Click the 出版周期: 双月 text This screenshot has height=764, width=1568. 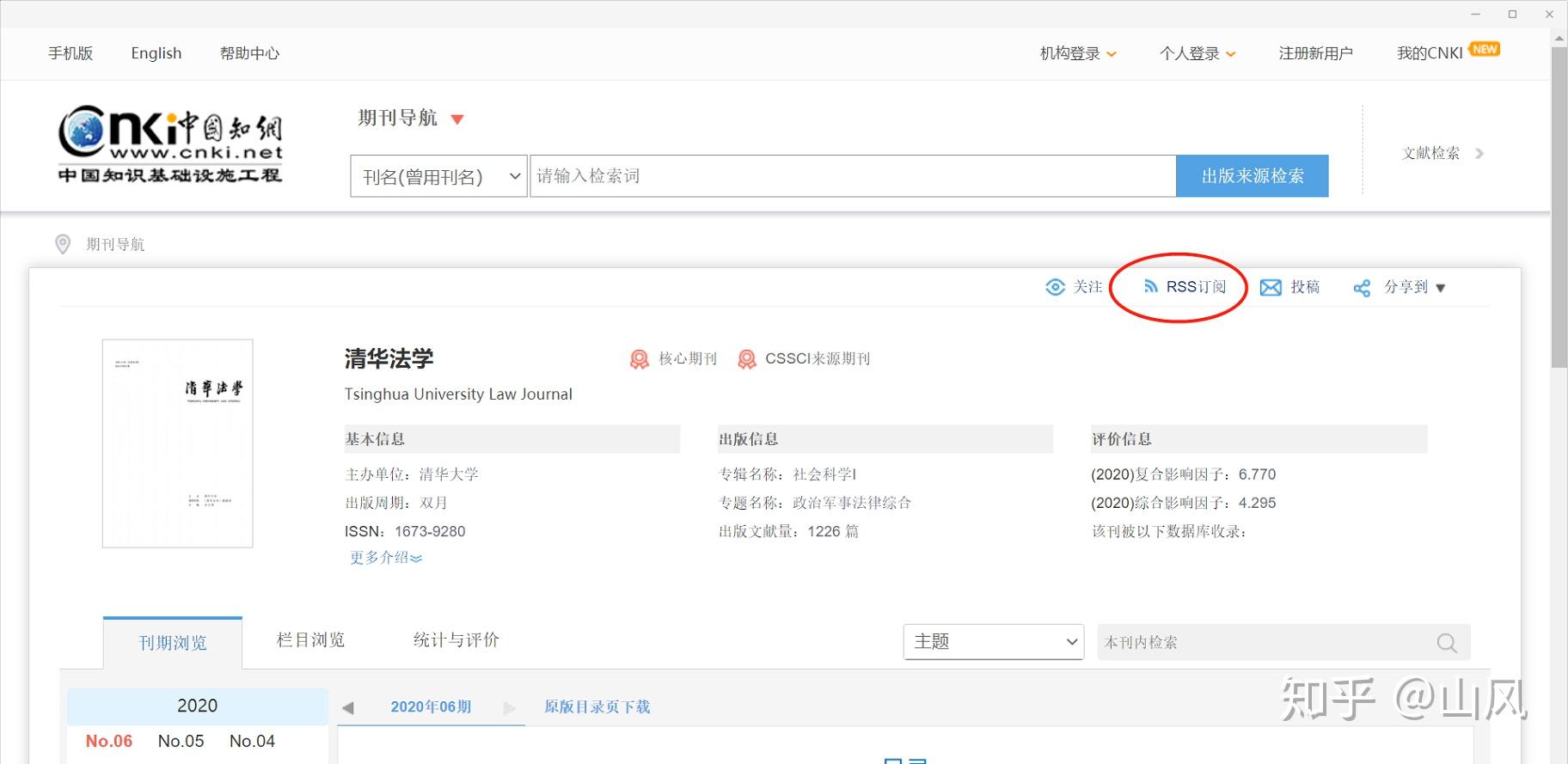[x=396, y=503]
